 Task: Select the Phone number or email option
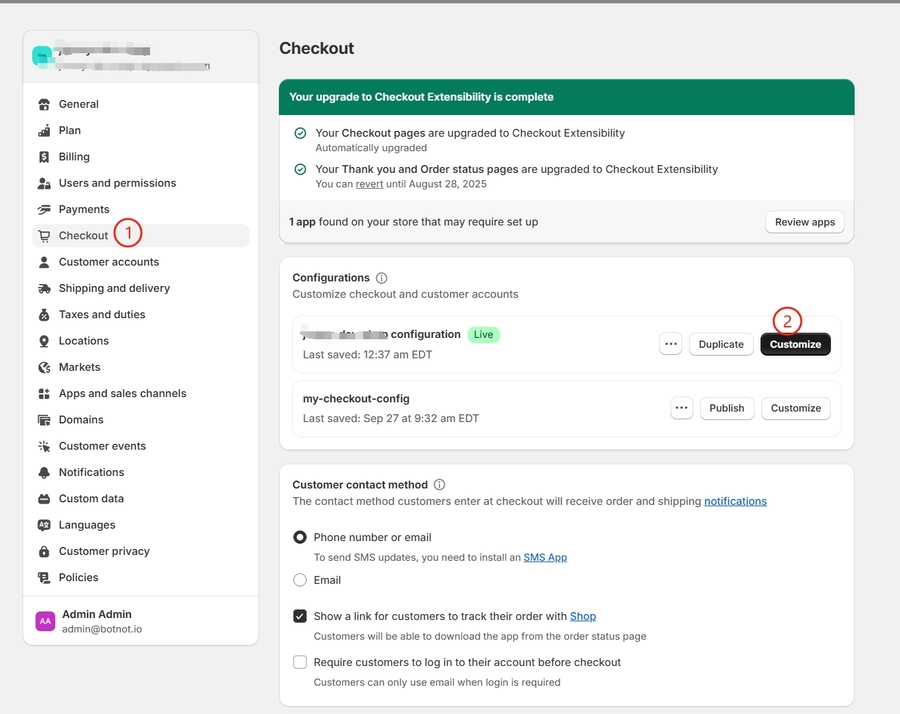click(x=300, y=538)
